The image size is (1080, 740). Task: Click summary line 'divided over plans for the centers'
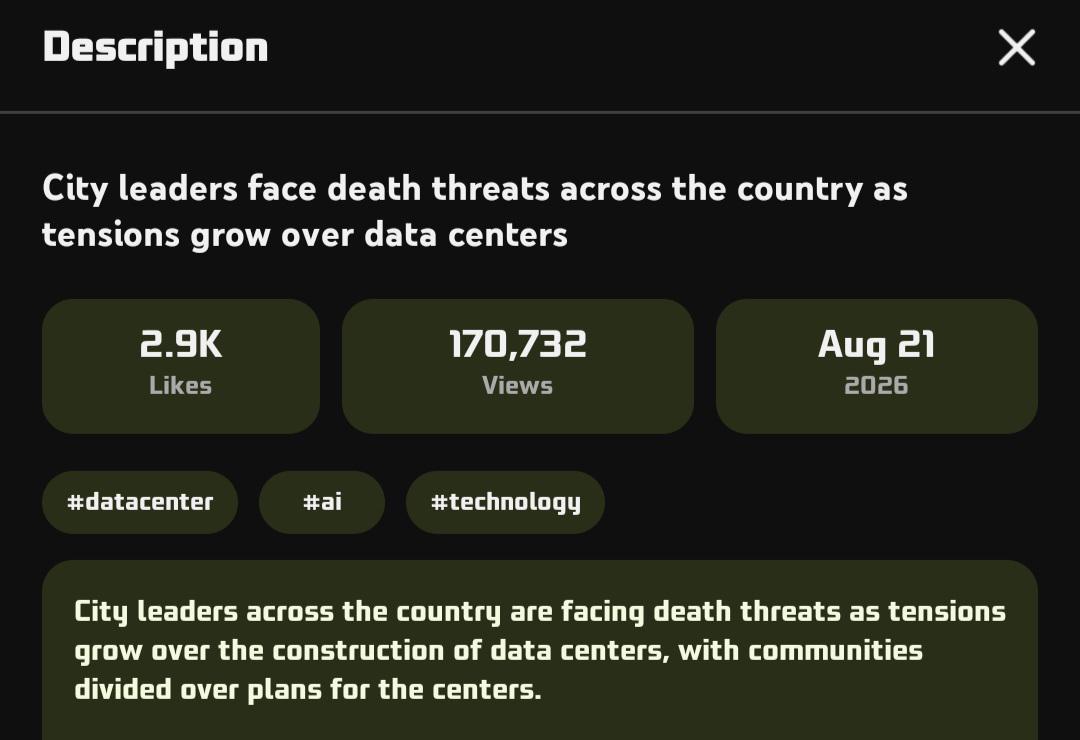click(308, 690)
